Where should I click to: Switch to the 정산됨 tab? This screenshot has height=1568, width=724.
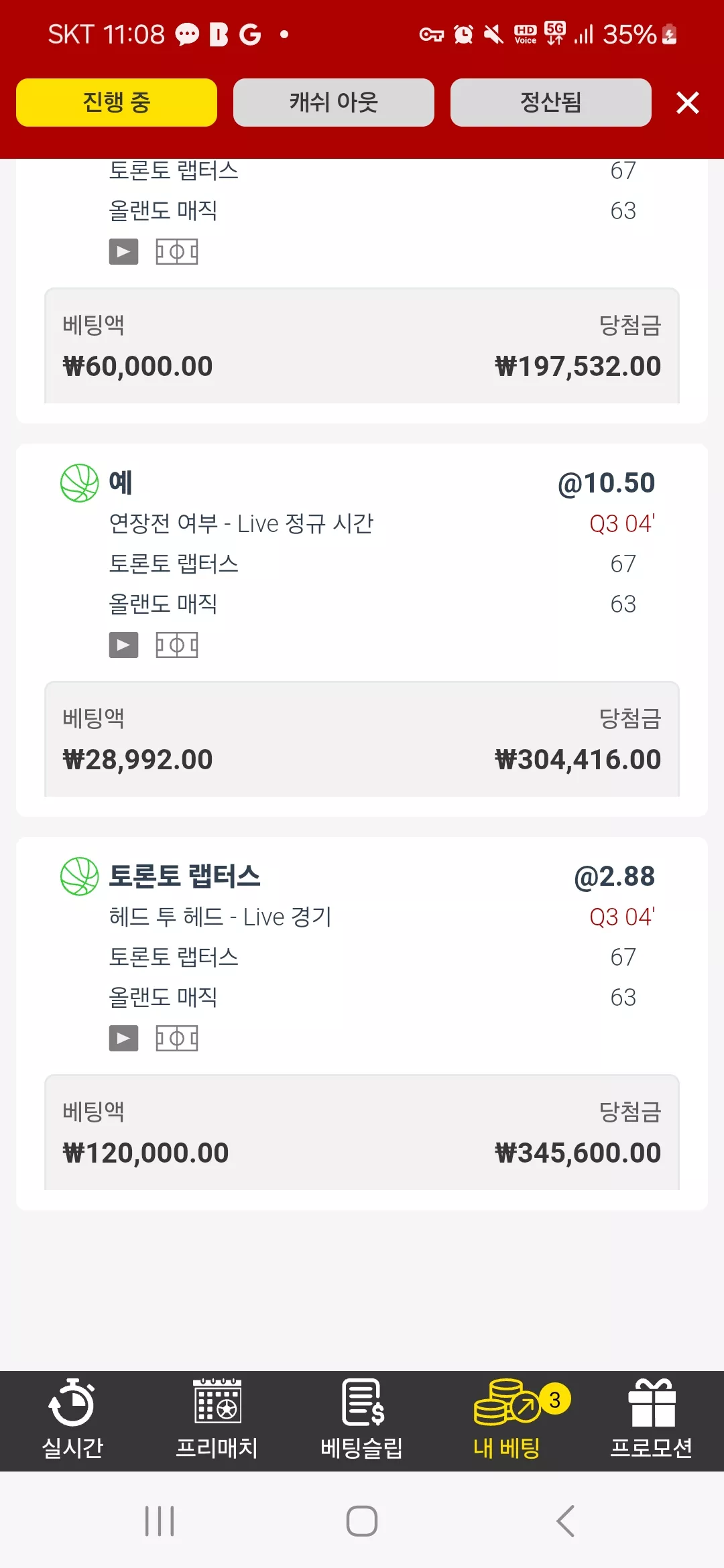click(x=551, y=103)
